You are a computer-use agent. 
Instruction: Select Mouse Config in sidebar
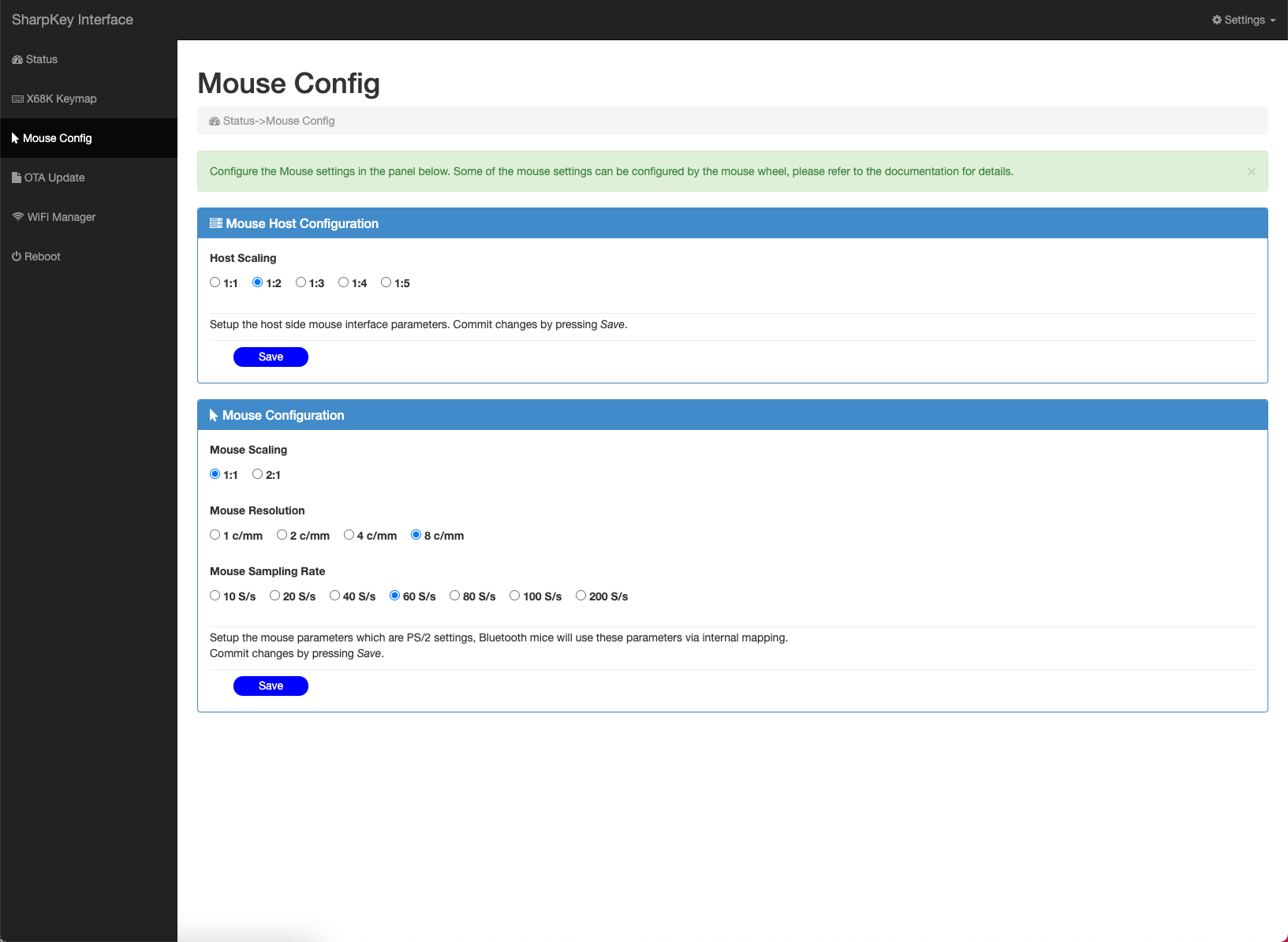[88, 138]
